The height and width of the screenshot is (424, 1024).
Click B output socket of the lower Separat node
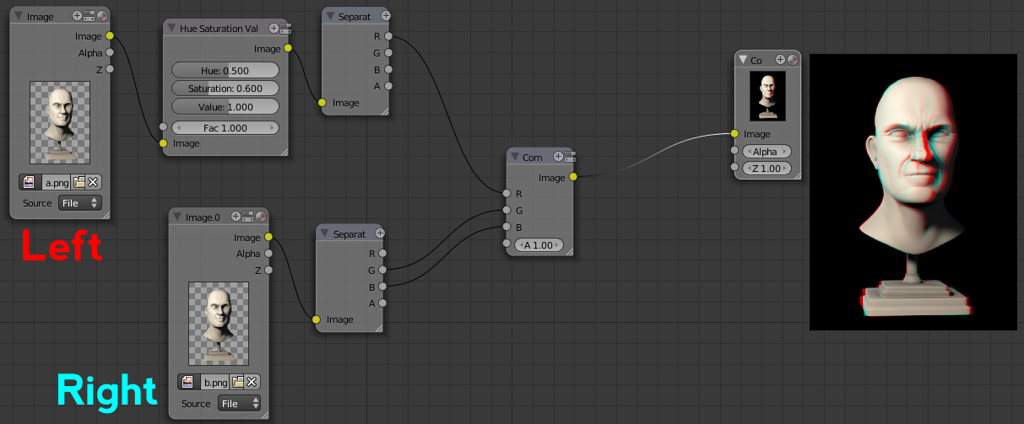[383, 286]
